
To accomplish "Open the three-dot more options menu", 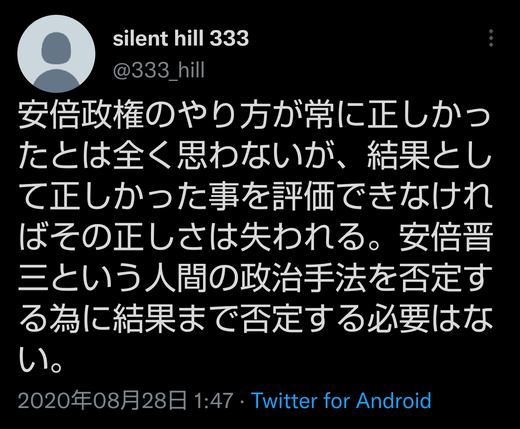I will click(491, 38).
